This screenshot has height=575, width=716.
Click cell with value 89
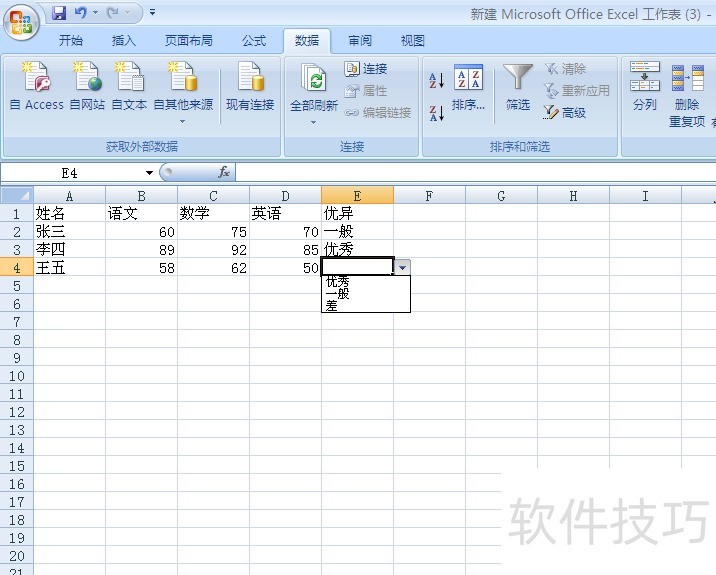[142, 249]
